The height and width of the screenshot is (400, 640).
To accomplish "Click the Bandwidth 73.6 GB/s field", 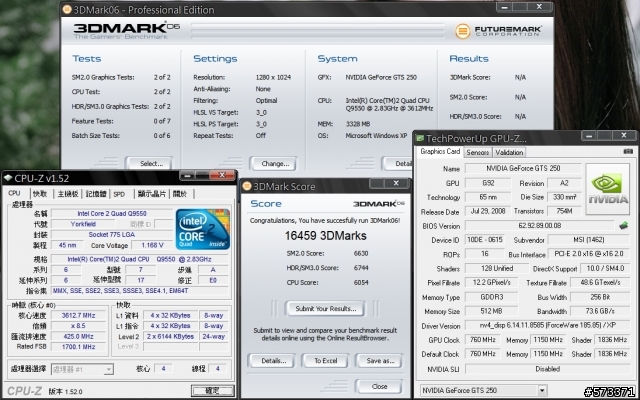I will tap(600, 311).
